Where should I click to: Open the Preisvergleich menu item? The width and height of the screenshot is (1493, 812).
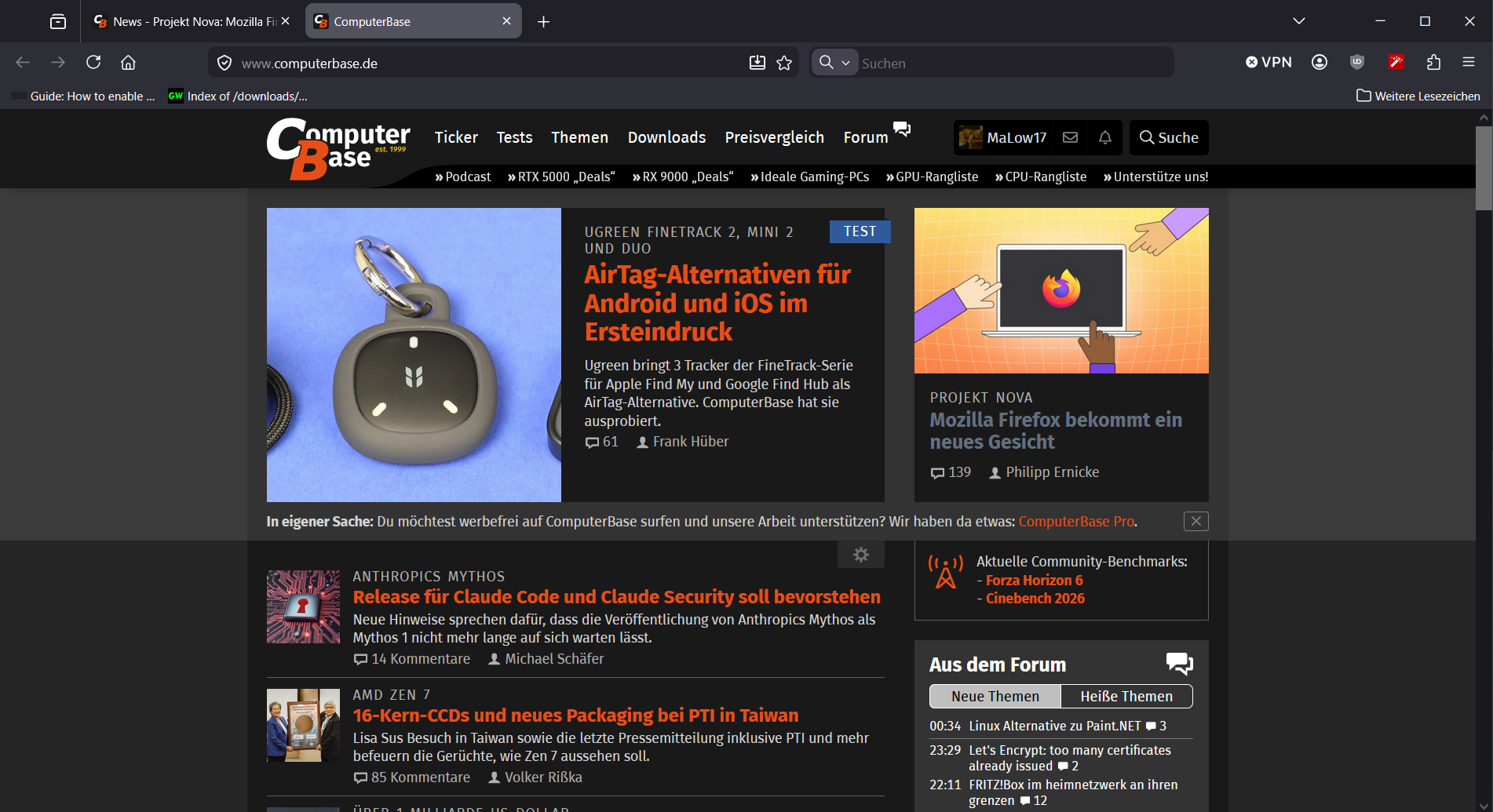774,137
